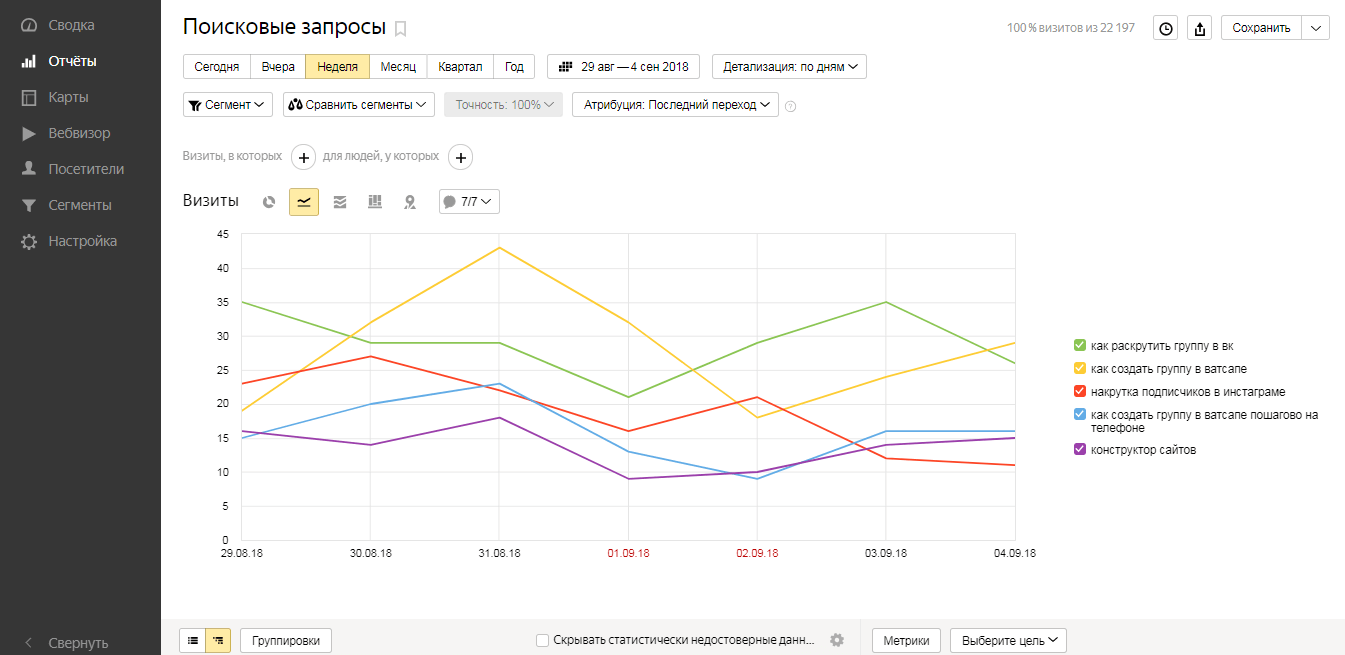Click the Метрики button
The width and height of the screenshot is (1345, 655).
click(907, 640)
